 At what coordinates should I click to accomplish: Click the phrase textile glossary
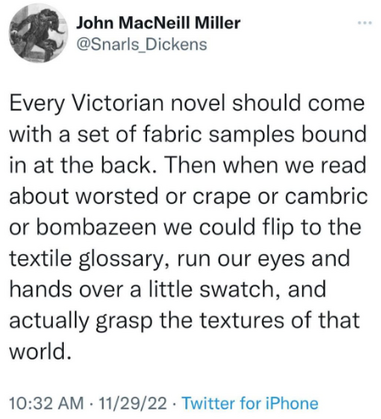(x=89, y=259)
